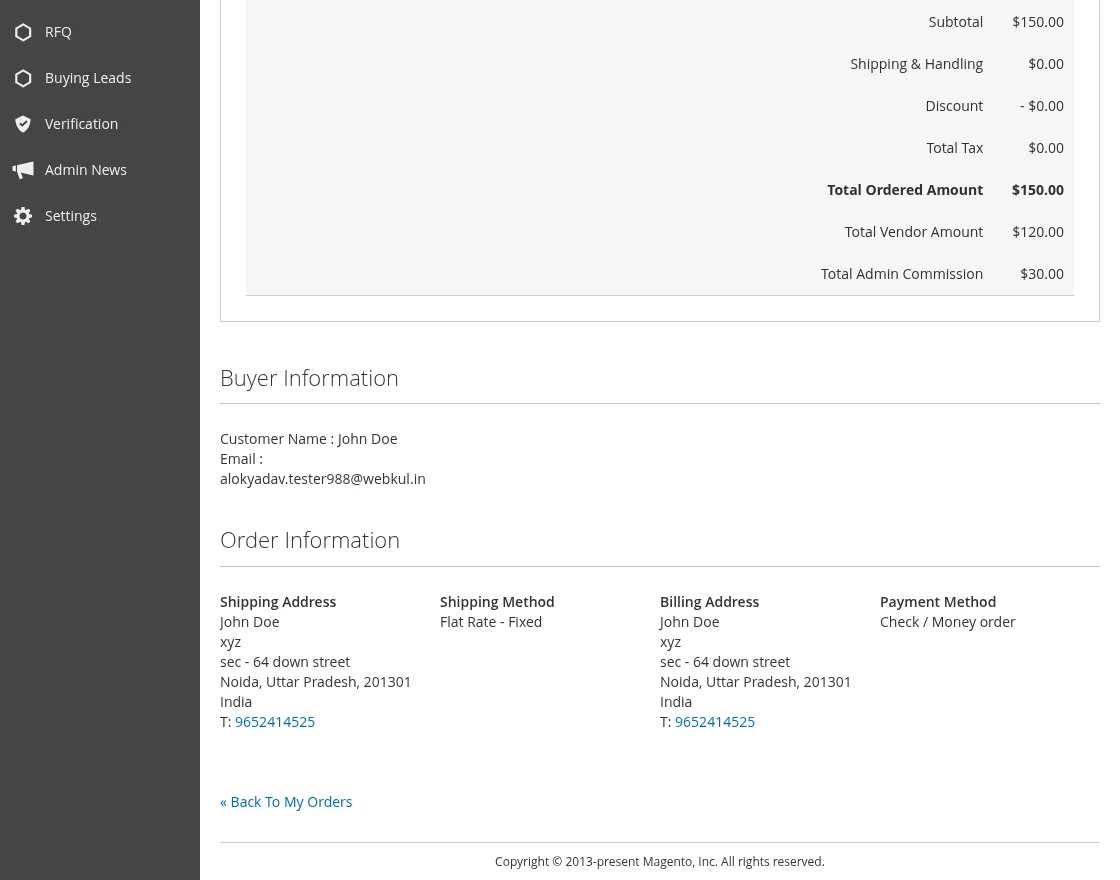Go to Buying Leads in sidebar
This screenshot has height=880, width=1120.
(88, 78)
